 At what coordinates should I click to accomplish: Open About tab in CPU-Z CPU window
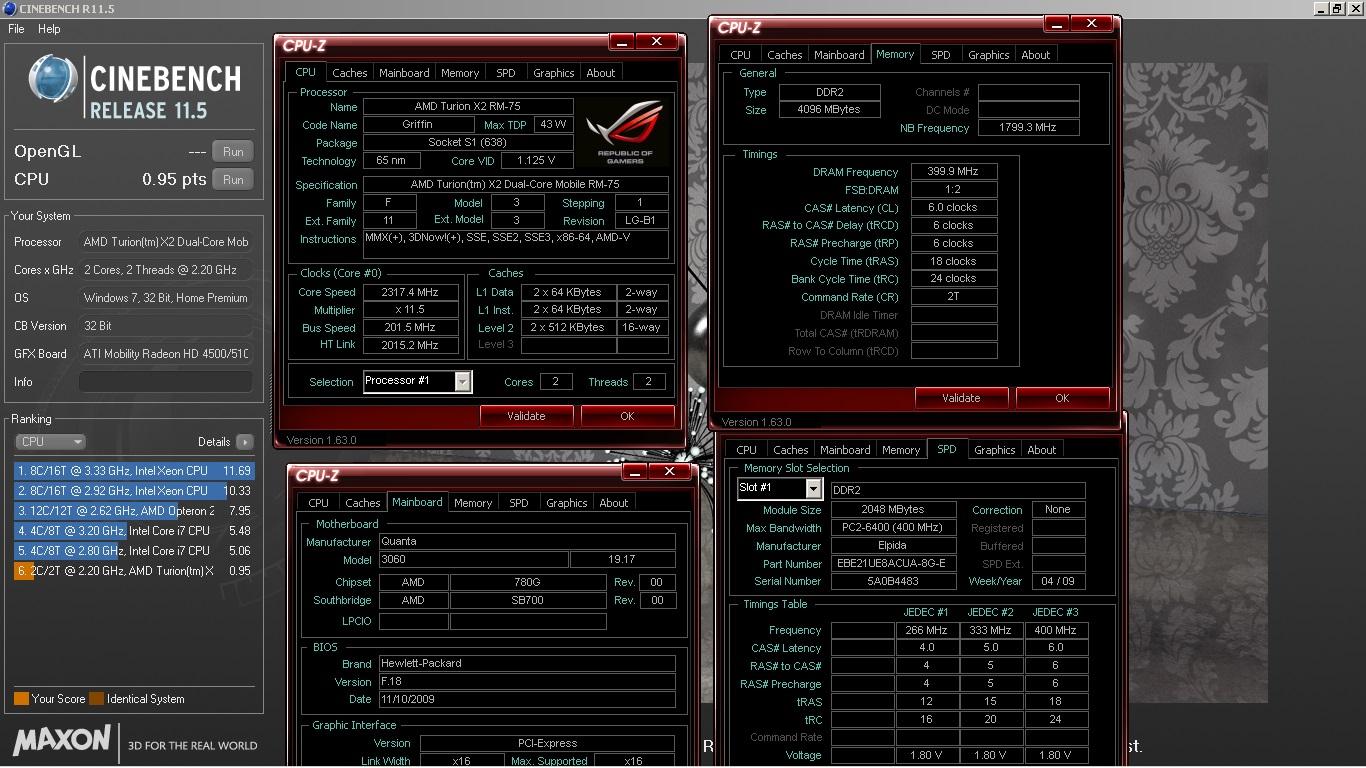pos(601,73)
